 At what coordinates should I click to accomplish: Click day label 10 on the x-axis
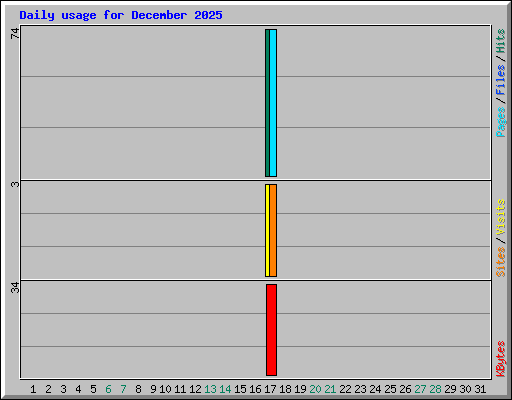coord(165,389)
